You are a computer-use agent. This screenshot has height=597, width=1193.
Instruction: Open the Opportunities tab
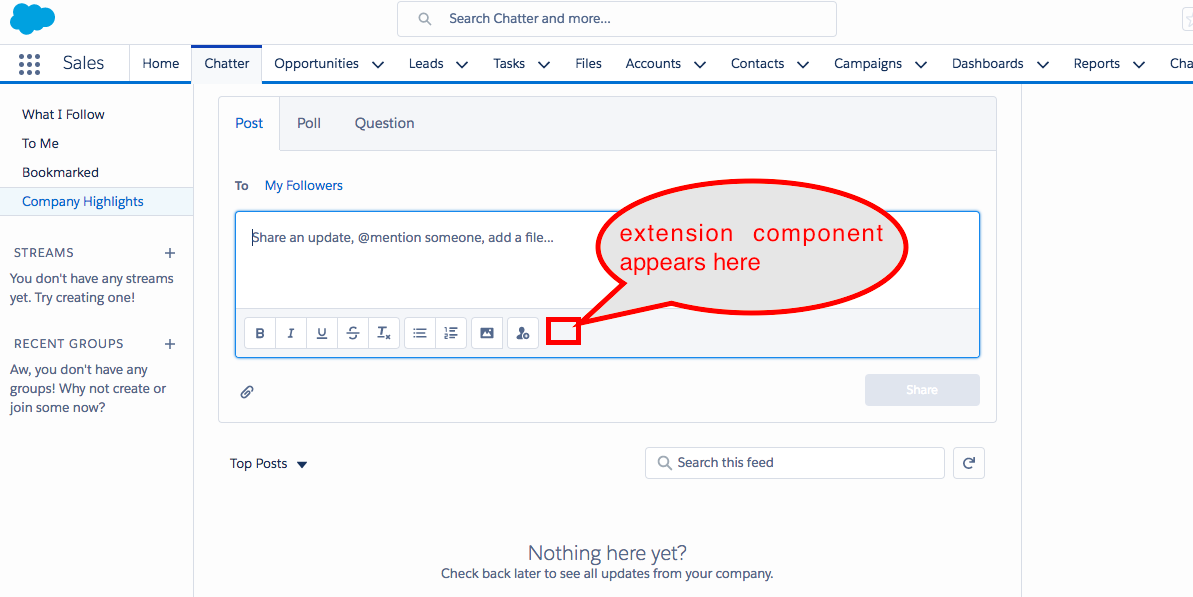click(x=317, y=64)
